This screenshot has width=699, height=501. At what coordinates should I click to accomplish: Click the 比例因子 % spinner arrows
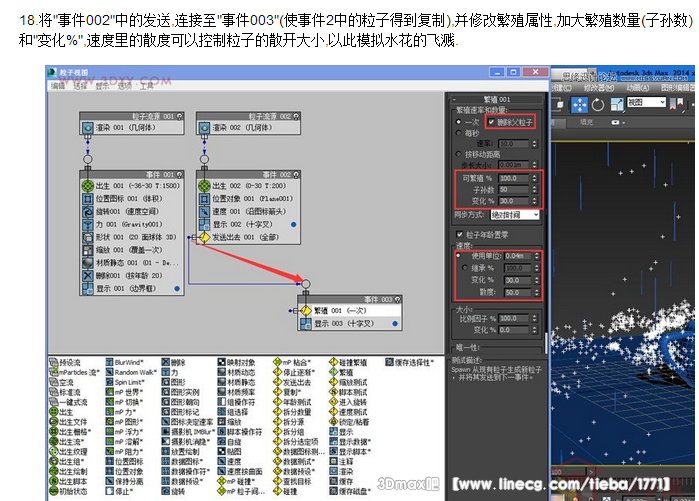tap(535, 318)
